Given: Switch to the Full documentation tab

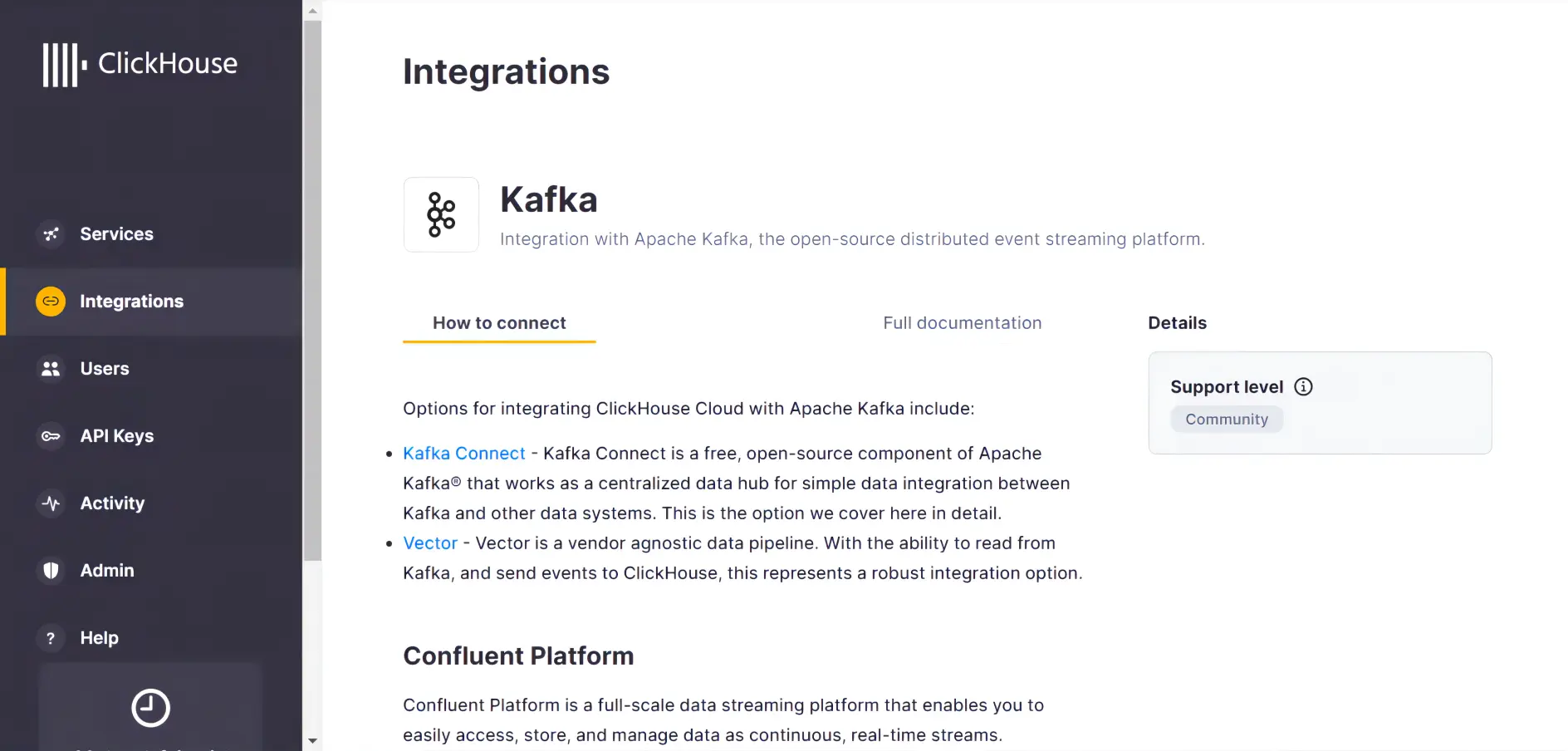Looking at the screenshot, I should pyautogui.click(x=962, y=323).
